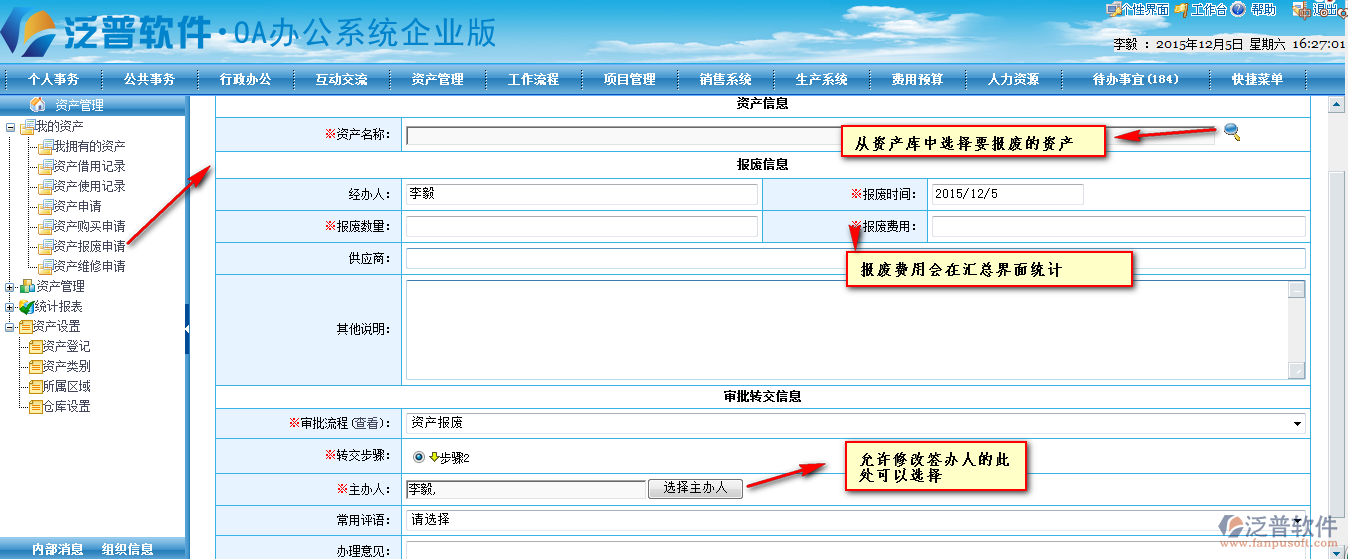Click the 退出 logout icon
This screenshot has height=559, width=1348.
[x=1301, y=9]
